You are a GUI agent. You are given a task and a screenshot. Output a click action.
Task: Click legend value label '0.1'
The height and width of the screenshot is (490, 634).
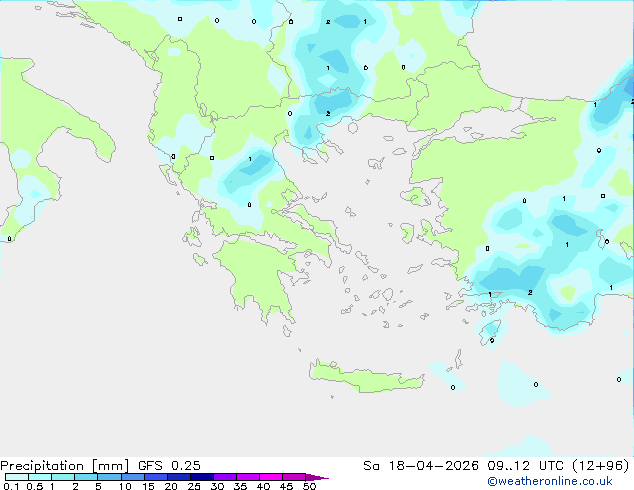(11, 486)
